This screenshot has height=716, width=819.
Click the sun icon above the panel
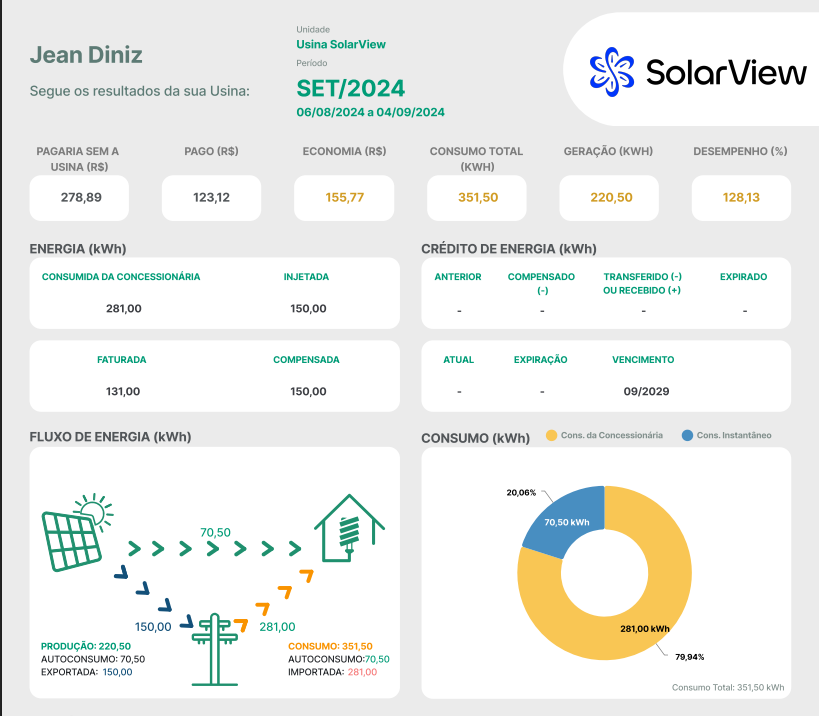pyautogui.click(x=92, y=509)
